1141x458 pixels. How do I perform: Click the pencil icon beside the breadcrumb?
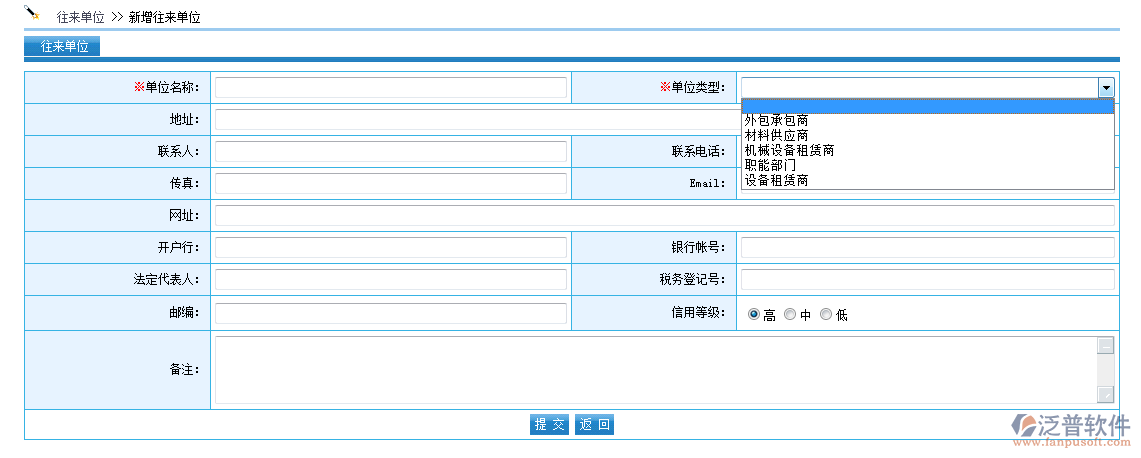(32, 13)
